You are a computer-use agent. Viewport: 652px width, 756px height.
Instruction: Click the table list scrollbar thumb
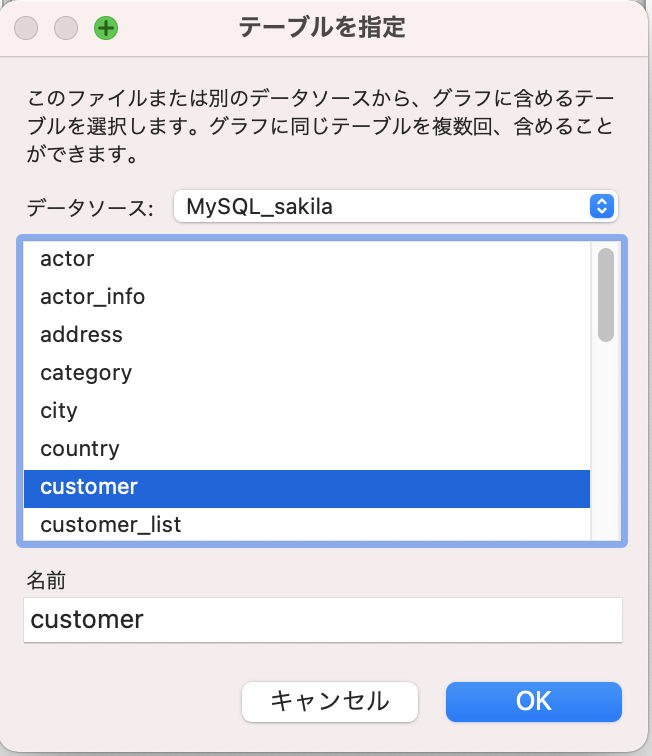605,295
